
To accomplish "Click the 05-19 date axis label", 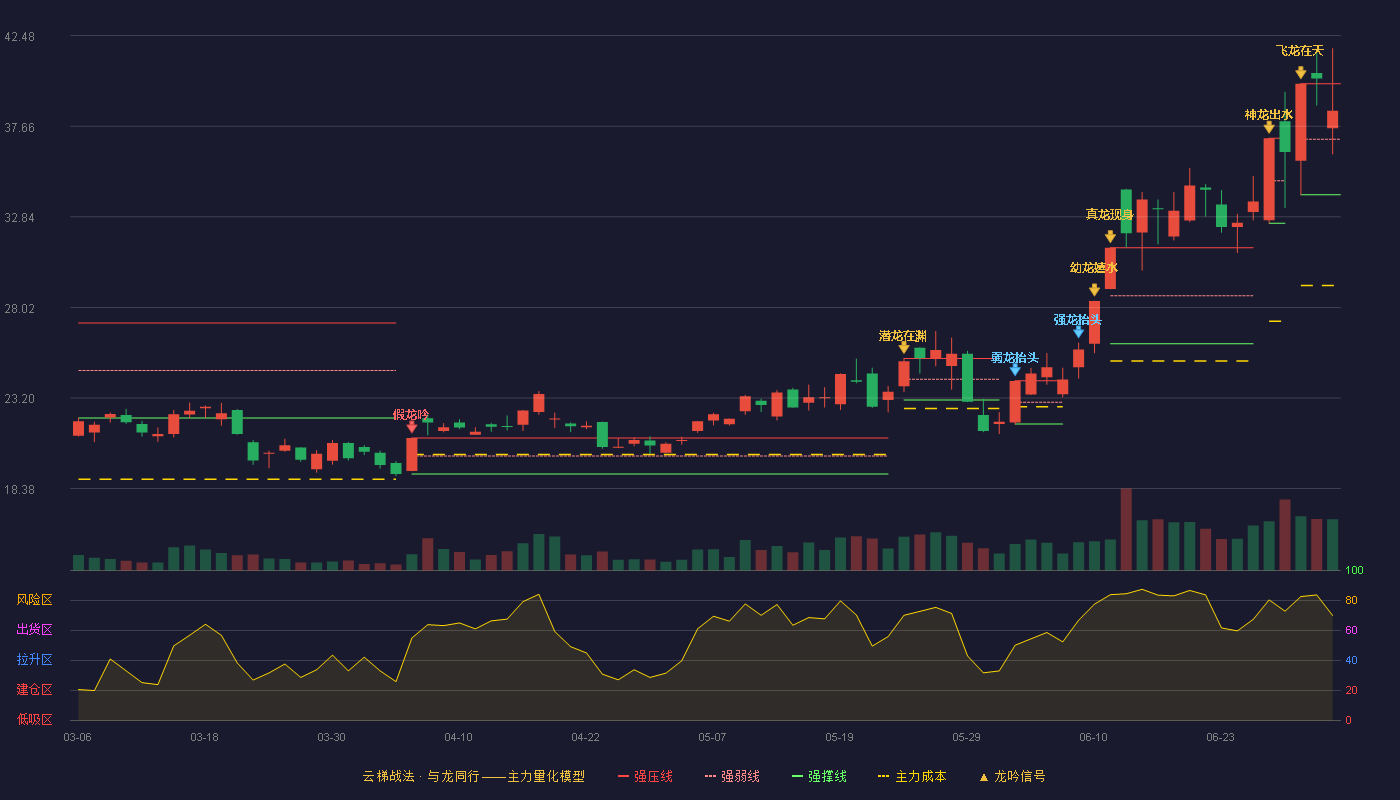I will point(839,737).
